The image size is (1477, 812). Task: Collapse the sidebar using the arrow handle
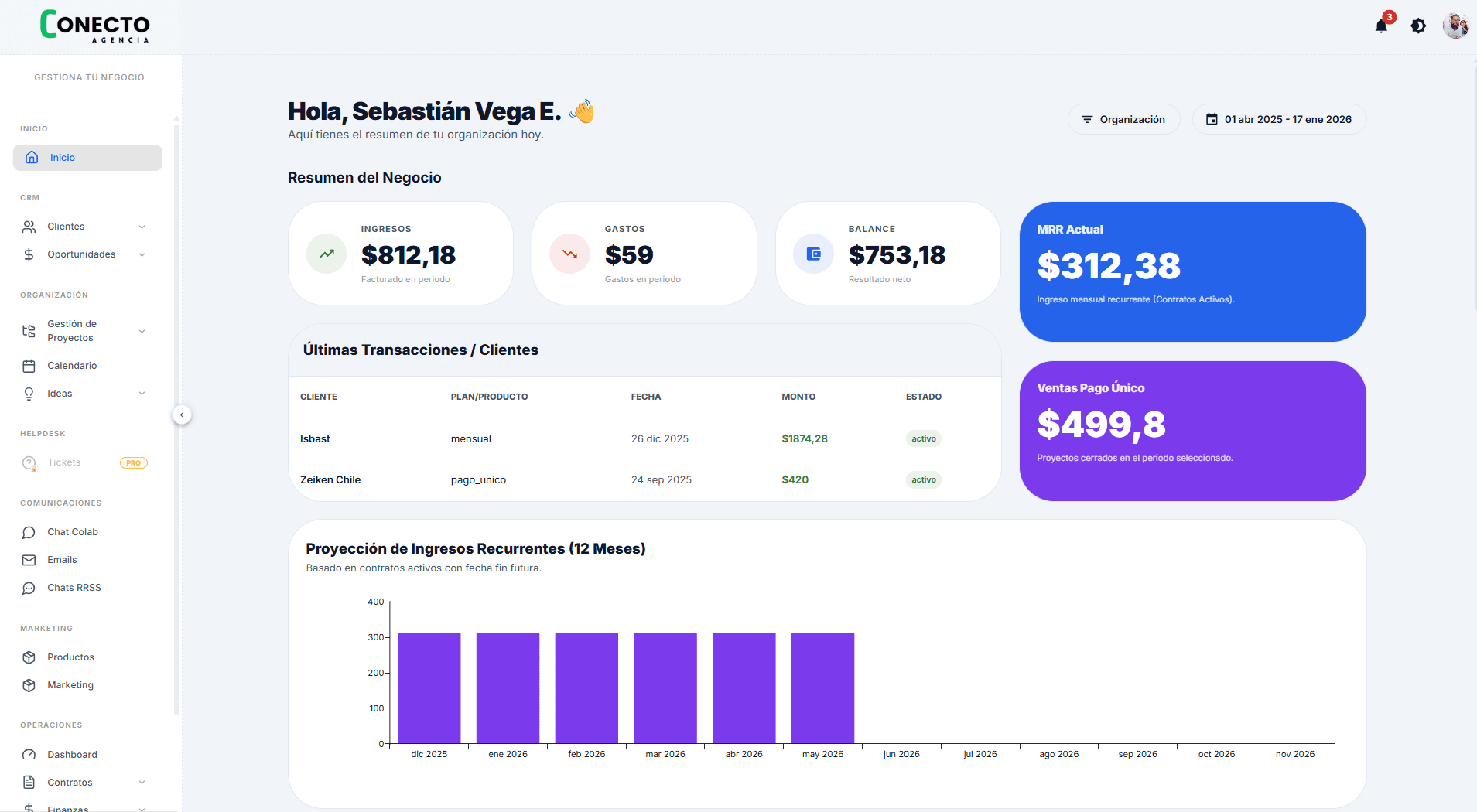pyautogui.click(x=181, y=415)
